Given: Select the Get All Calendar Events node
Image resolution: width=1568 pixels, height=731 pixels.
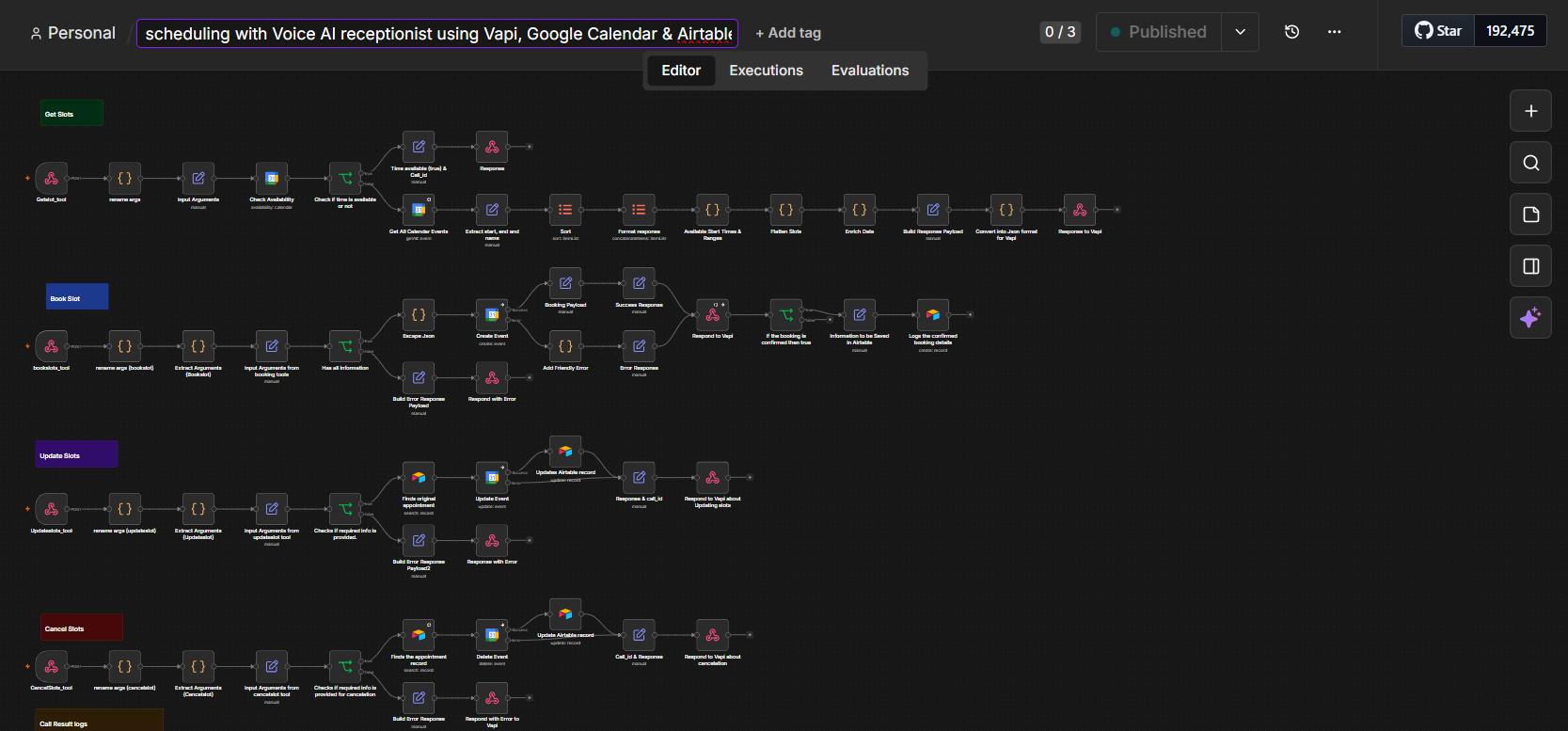Looking at the screenshot, I should pyautogui.click(x=419, y=210).
